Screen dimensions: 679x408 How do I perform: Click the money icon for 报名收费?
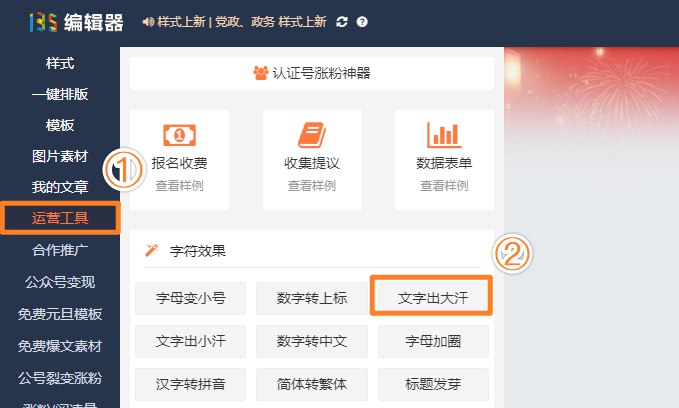[x=179, y=135]
